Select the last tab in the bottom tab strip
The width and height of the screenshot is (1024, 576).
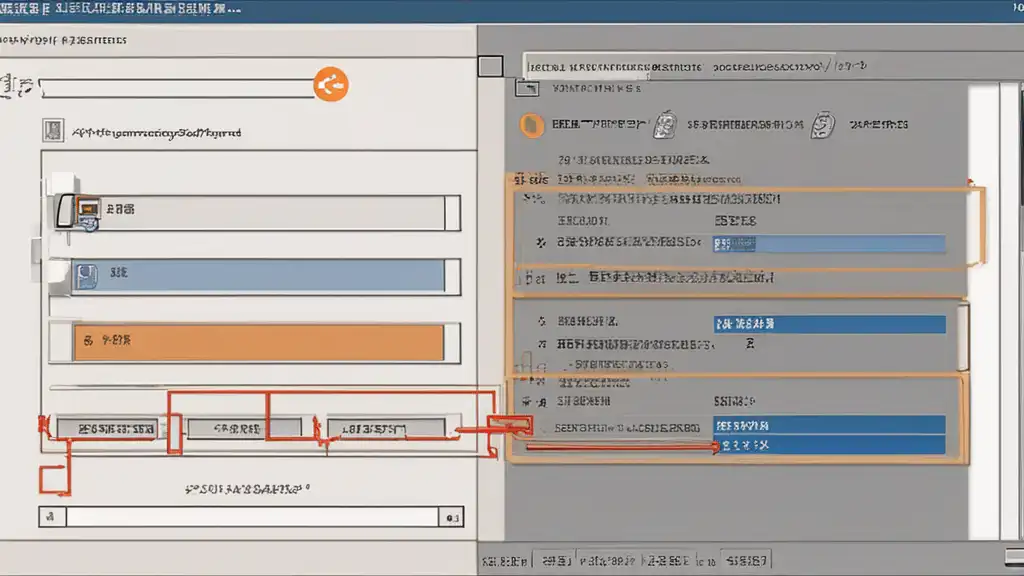(x=747, y=560)
